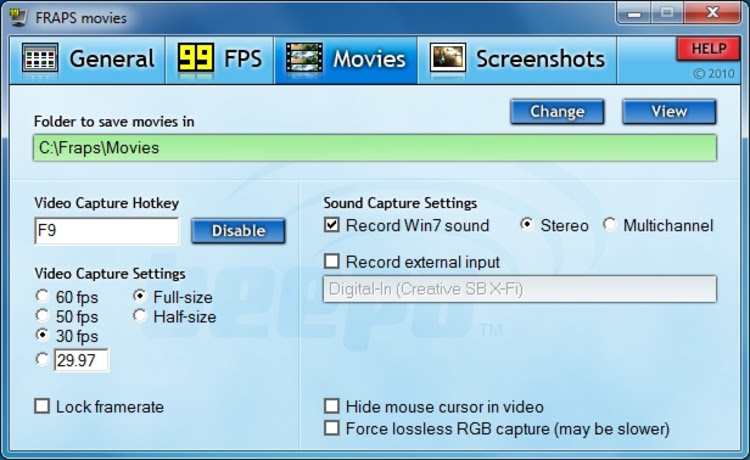The width and height of the screenshot is (750, 460).
Task: Click the F9 video capture hotkey field
Action: [x=107, y=231]
